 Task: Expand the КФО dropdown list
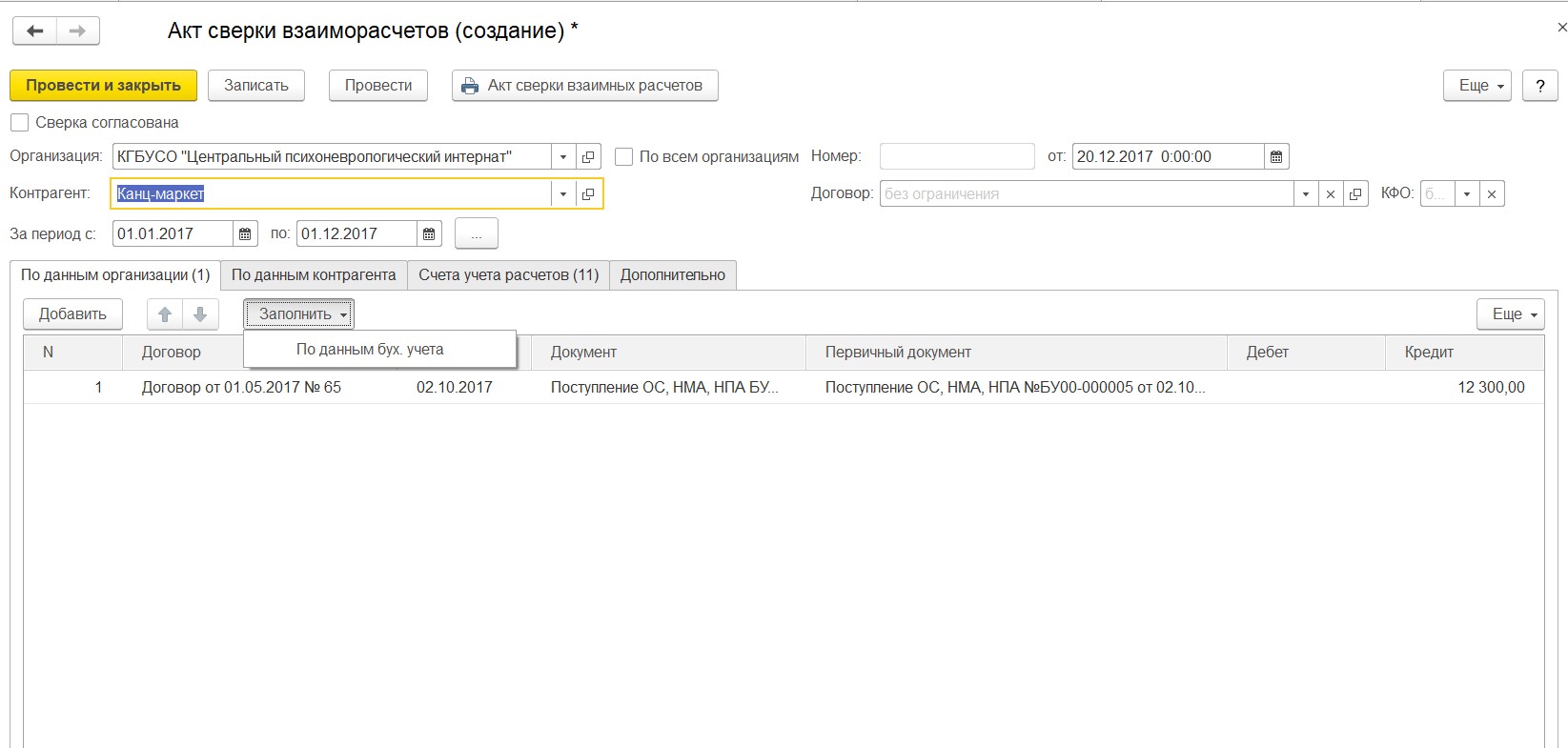pos(1467,193)
